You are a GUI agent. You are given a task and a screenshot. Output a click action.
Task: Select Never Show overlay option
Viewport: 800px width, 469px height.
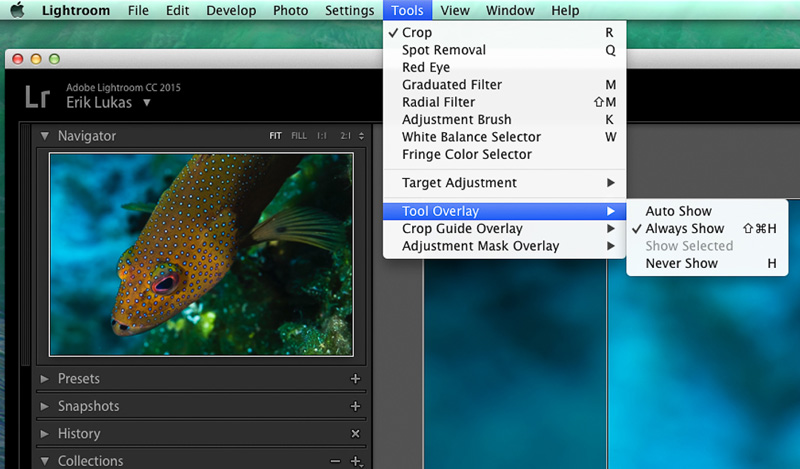point(681,264)
